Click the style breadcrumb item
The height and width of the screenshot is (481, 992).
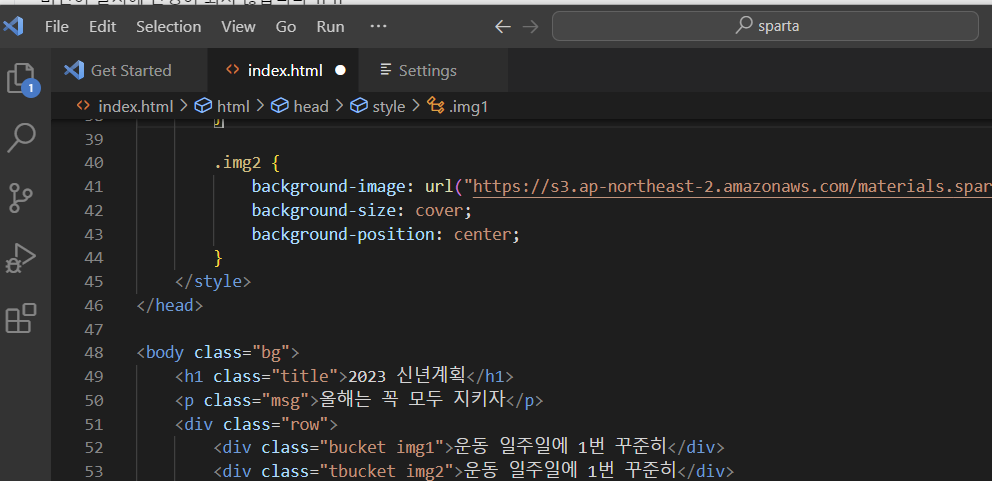[x=378, y=106]
